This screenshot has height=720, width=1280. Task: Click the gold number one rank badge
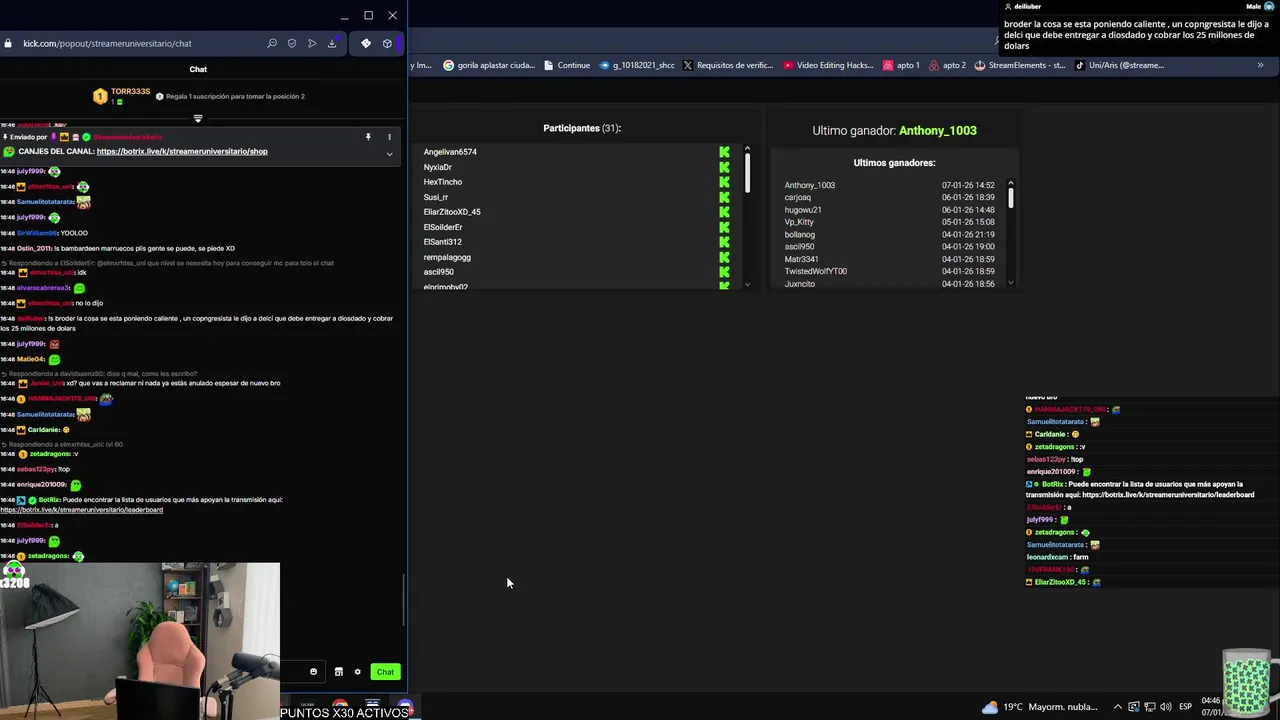[x=100, y=96]
